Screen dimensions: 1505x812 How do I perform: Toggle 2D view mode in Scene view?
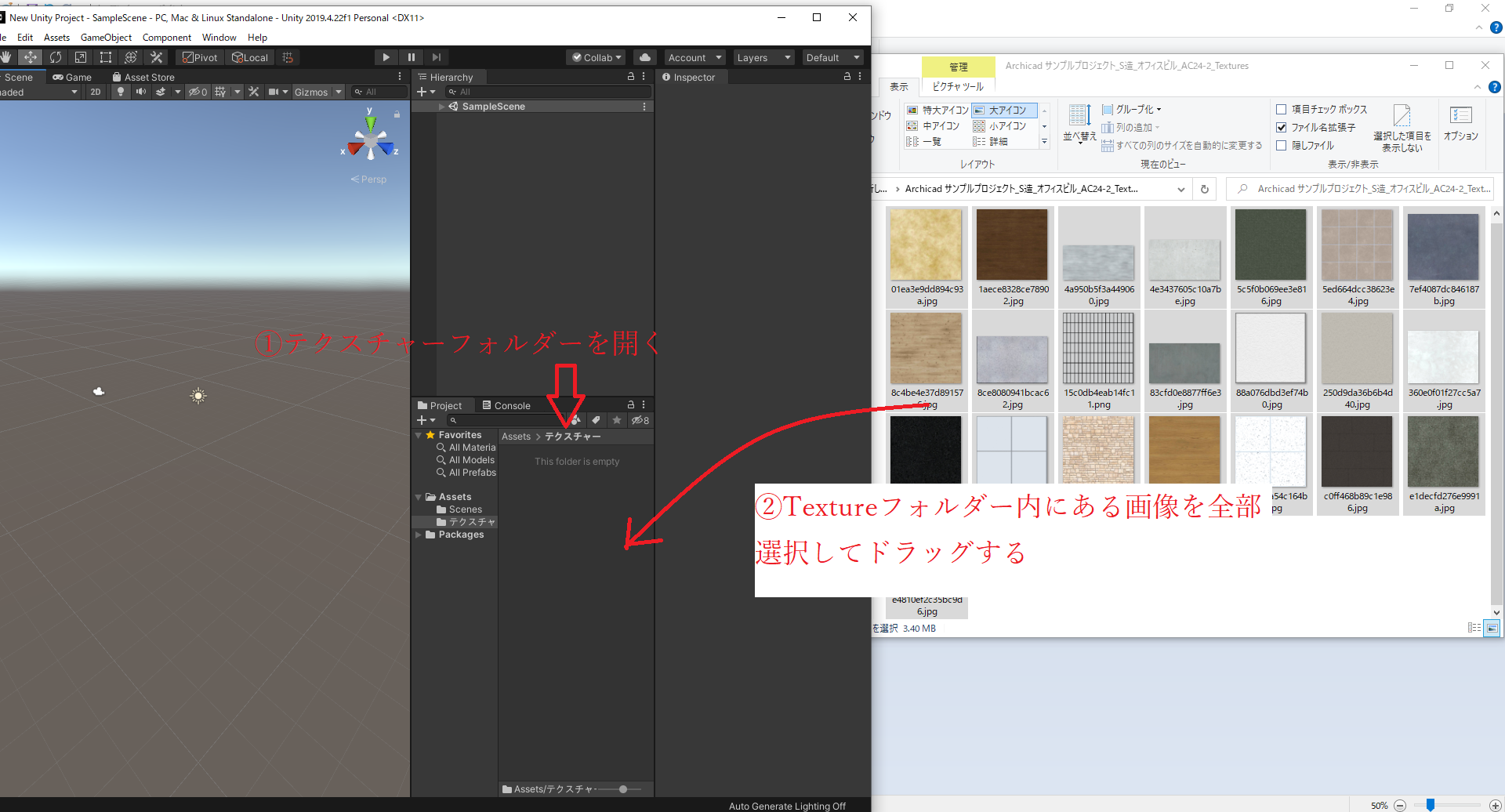tap(95, 92)
